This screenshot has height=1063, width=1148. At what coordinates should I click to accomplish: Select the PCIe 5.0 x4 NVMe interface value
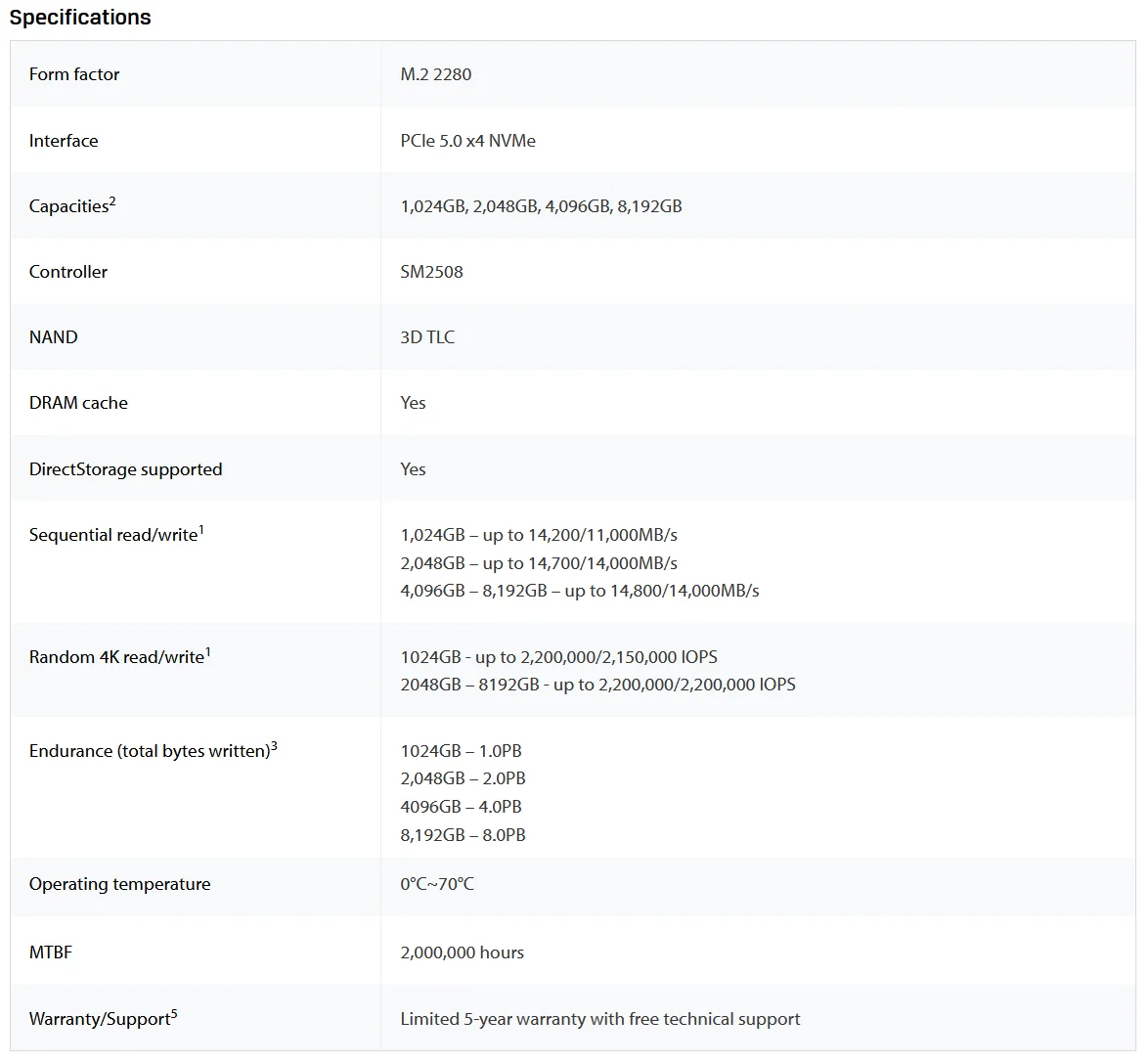(x=467, y=141)
